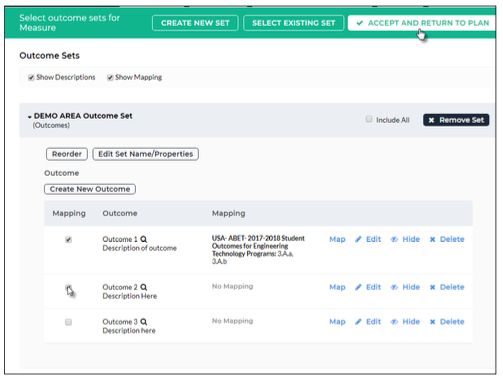Click pencil icon in Outcome 1 row

click(x=358, y=239)
